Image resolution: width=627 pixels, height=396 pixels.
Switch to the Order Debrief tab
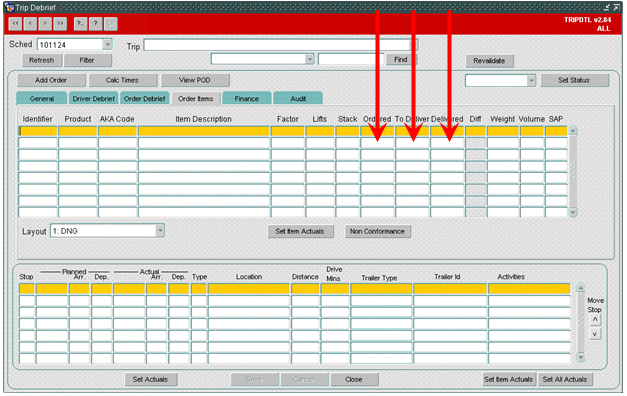point(144,98)
